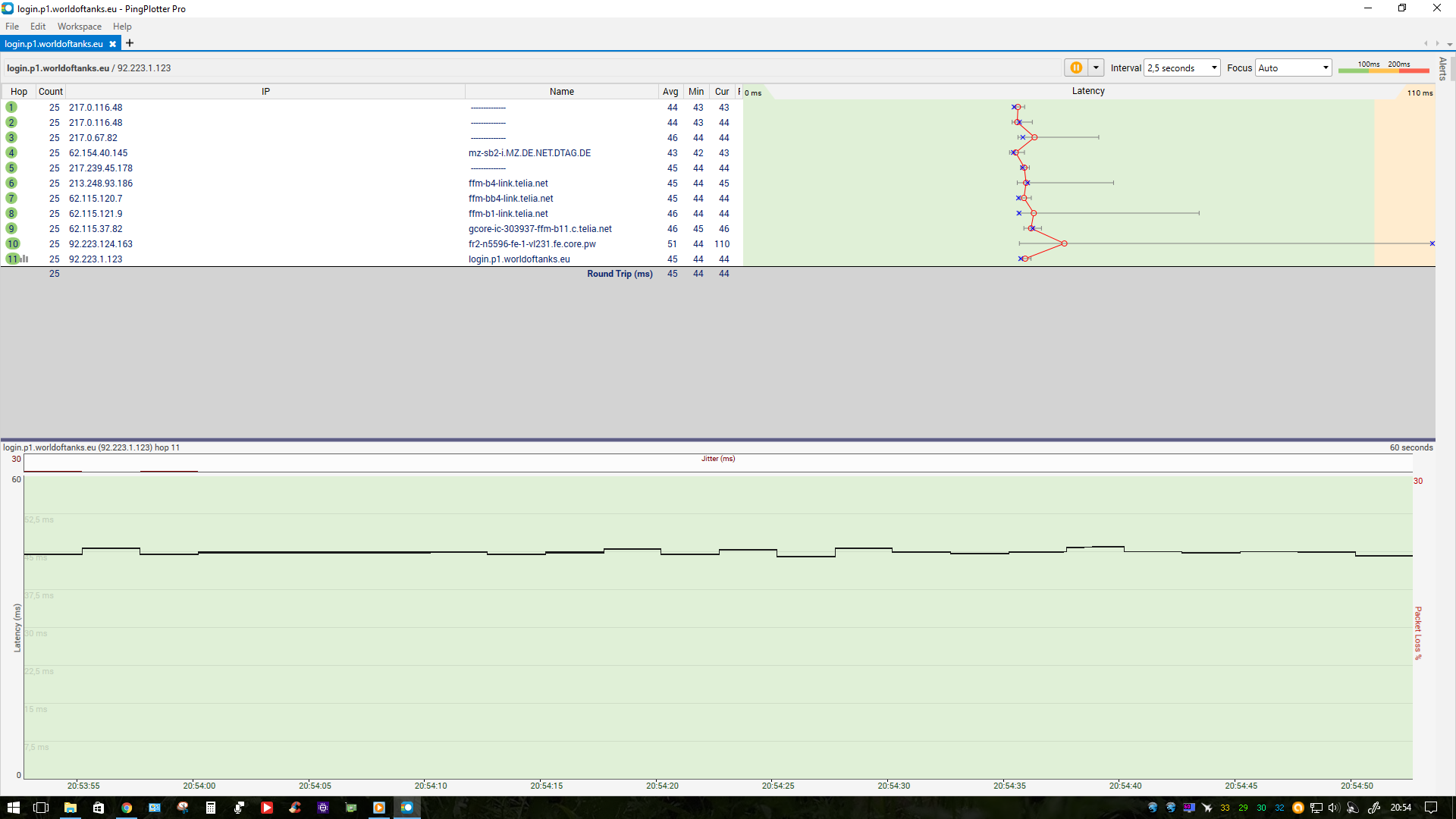Click the 60 seconds timeline scale label

[x=1410, y=447]
